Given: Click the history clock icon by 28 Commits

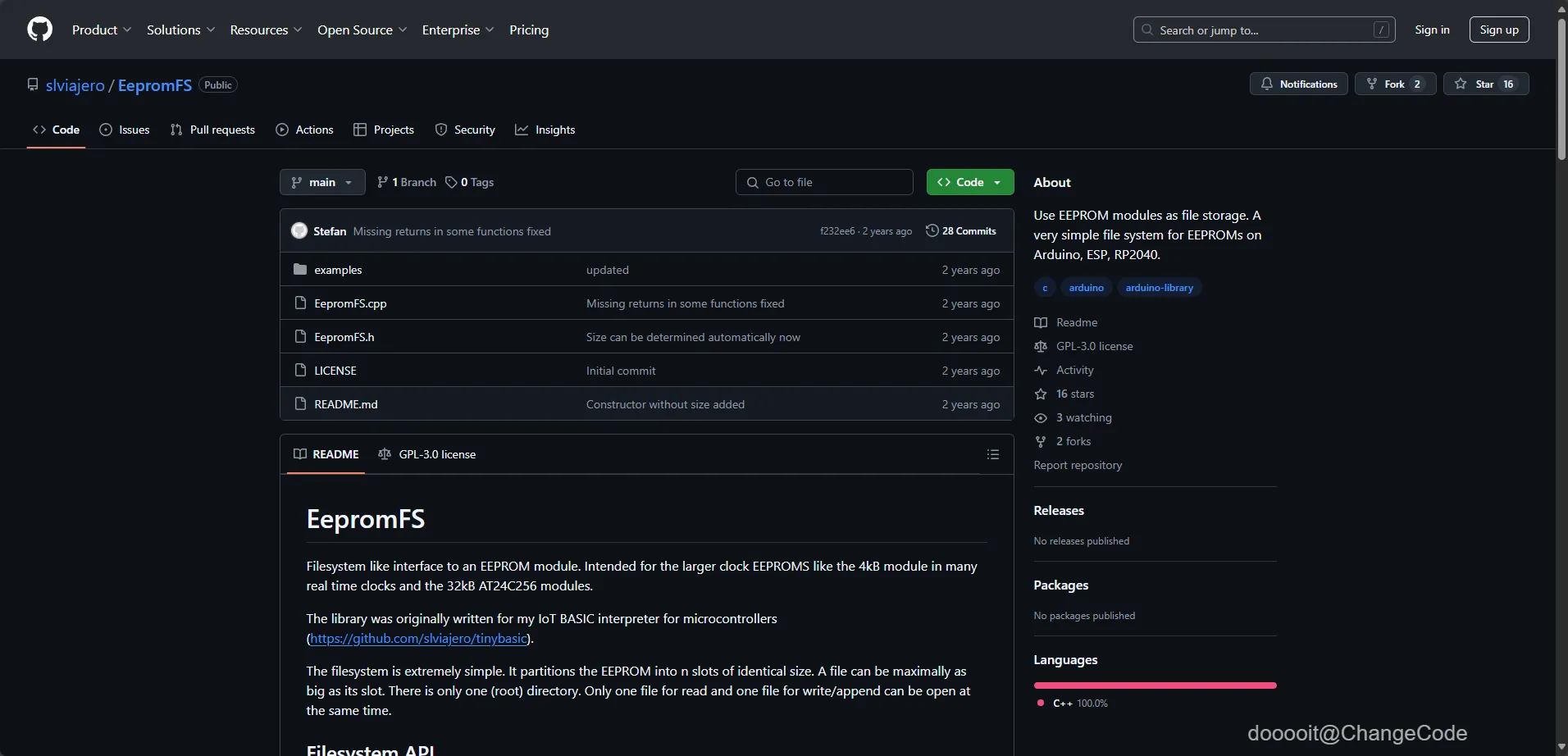Looking at the screenshot, I should pos(932,230).
